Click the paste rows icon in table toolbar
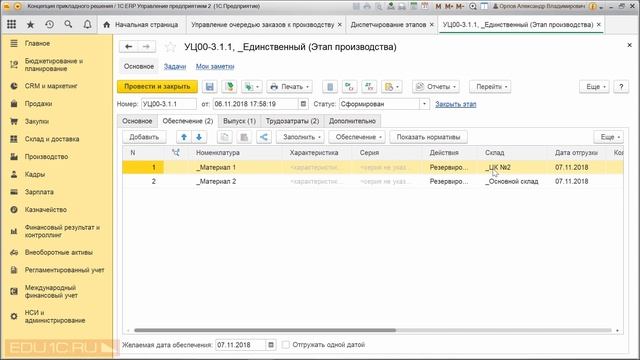 coord(244,137)
